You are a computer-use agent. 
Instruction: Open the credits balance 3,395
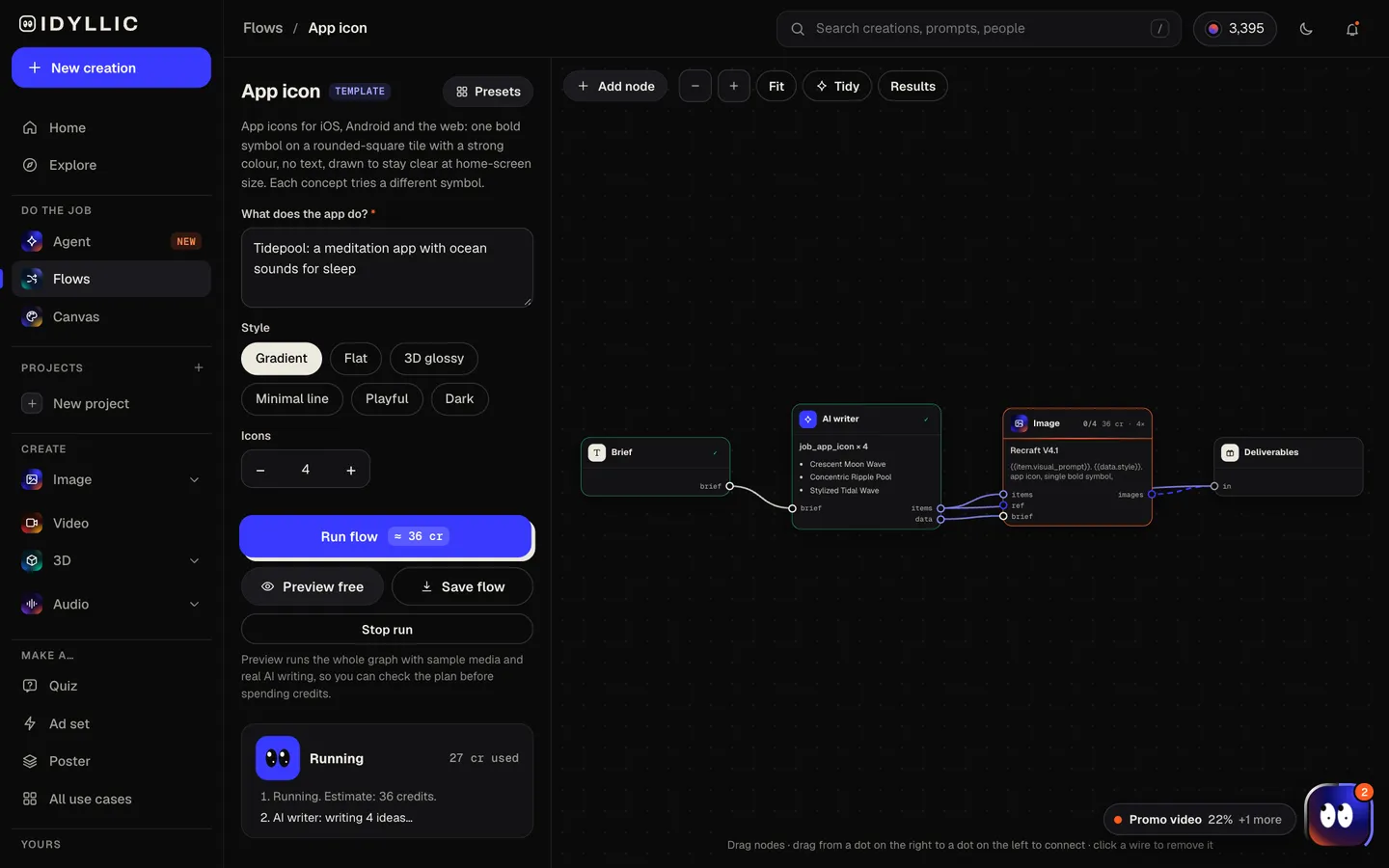(x=1235, y=29)
